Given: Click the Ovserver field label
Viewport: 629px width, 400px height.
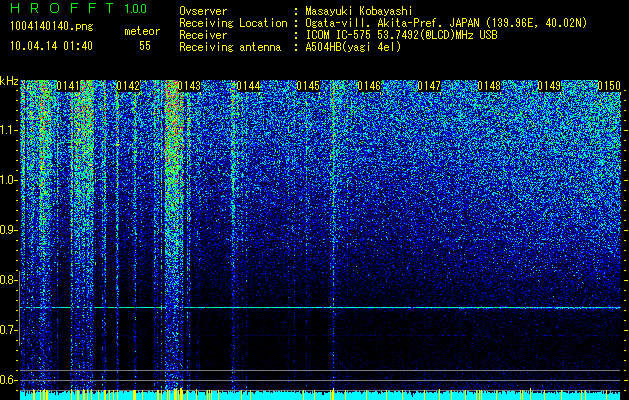Looking at the screenshot, I should click(203, 11).
